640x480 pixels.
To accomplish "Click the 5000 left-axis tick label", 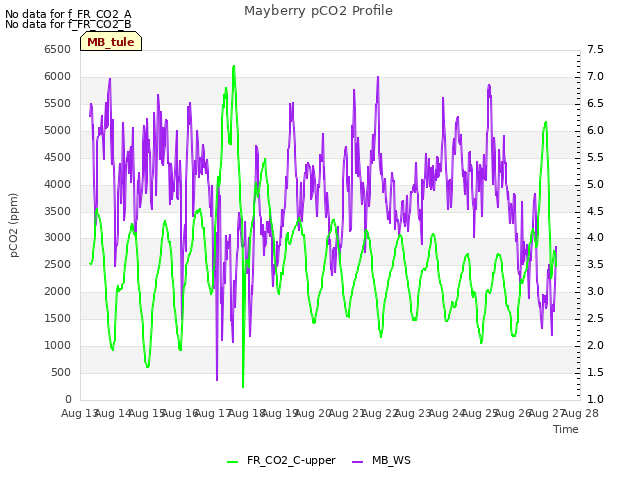I will click(x=58, y=130).
